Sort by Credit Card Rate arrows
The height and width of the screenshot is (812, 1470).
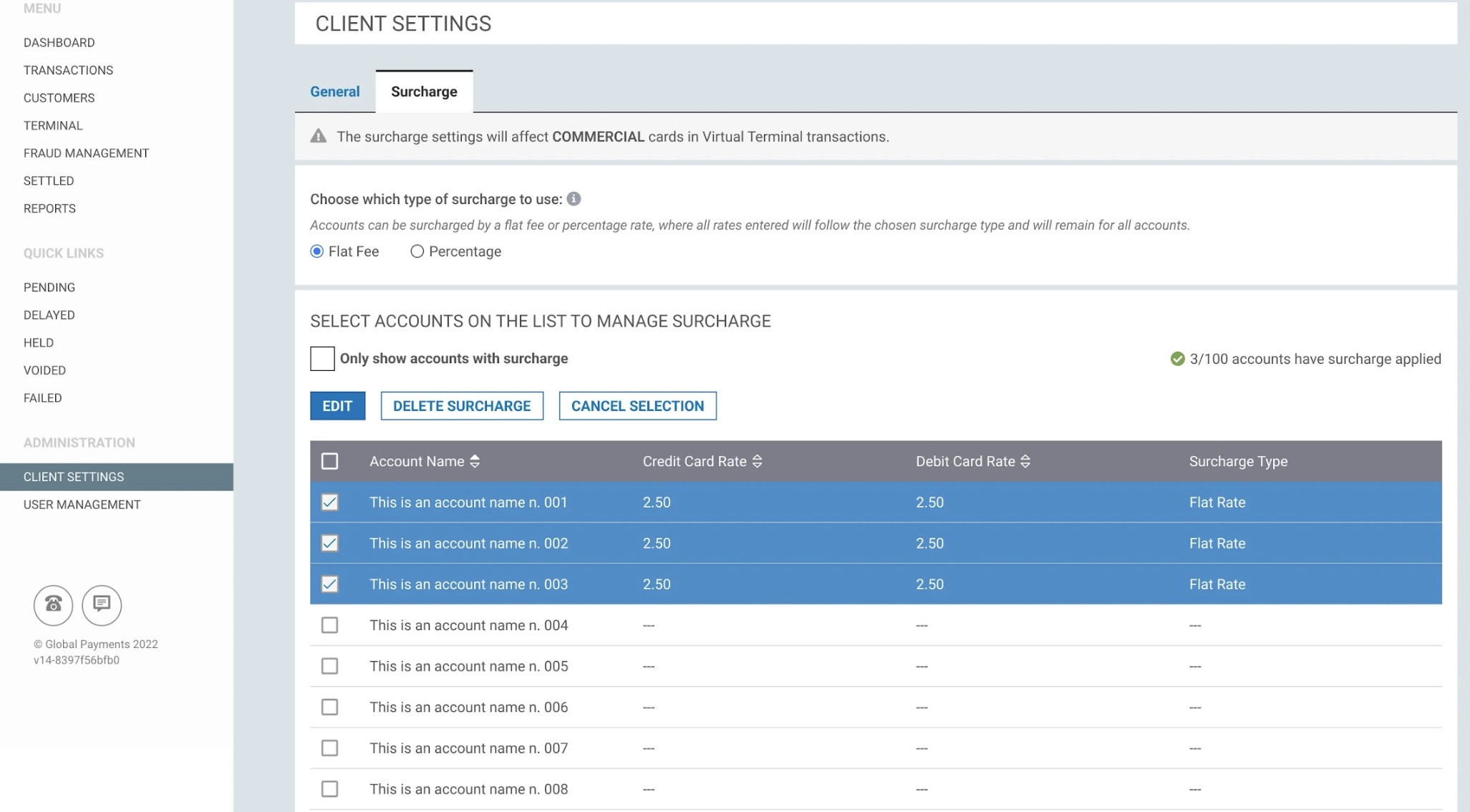point(757,461)
